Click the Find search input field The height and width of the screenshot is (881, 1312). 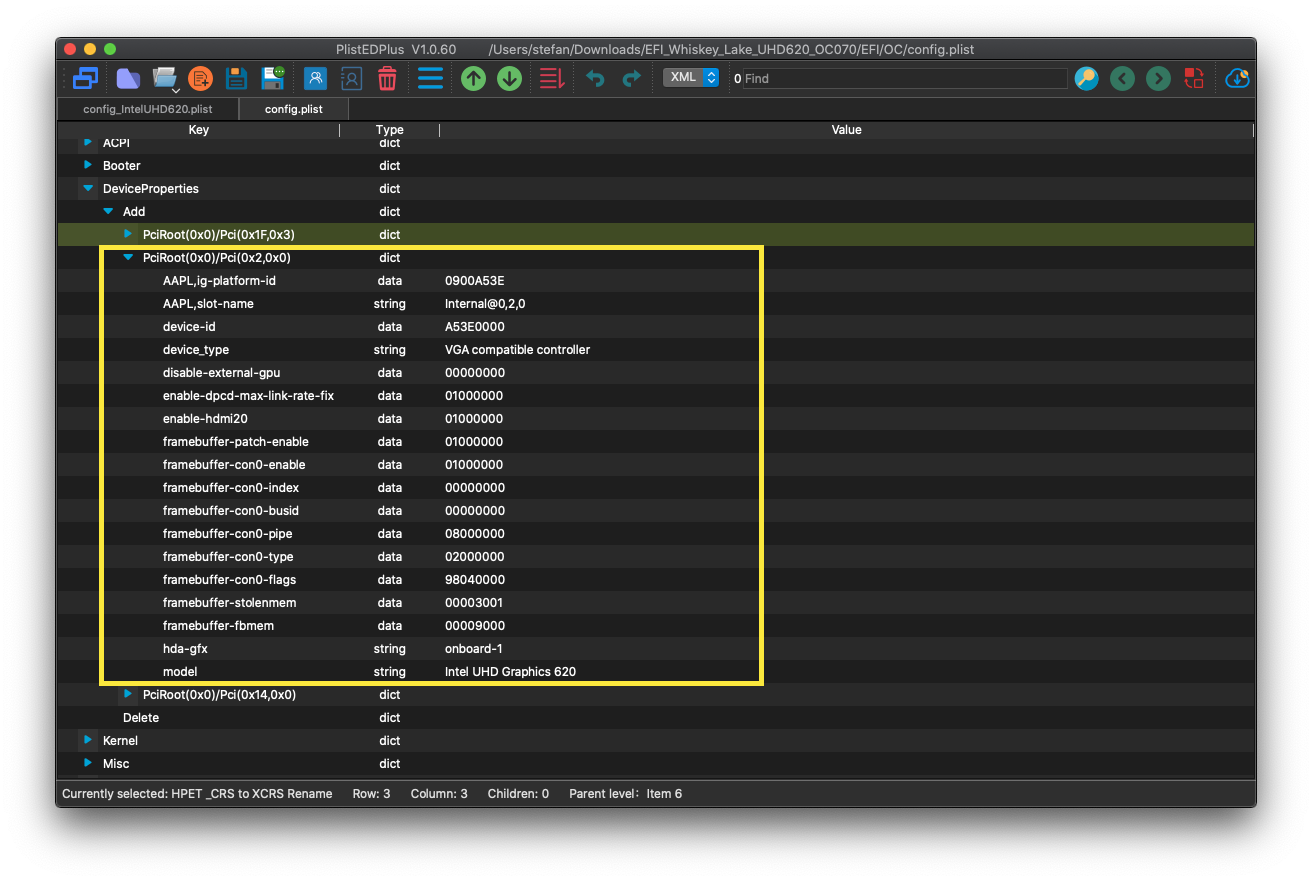point(904,78)
